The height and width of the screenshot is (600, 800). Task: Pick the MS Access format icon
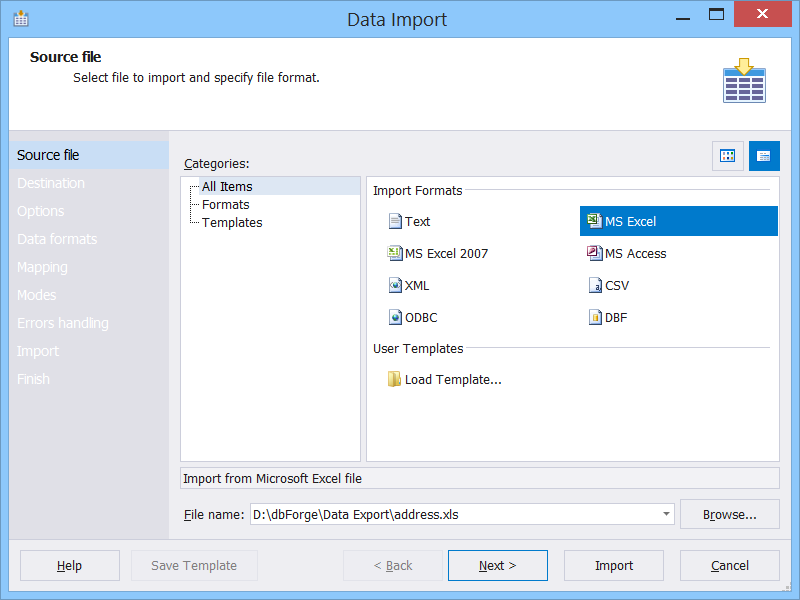point(594,254)
